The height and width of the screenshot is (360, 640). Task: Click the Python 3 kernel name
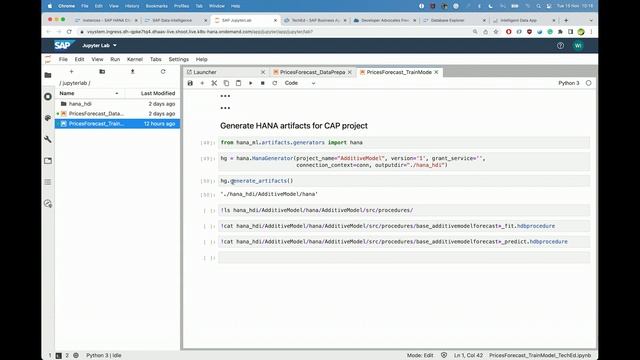point(569,83)
